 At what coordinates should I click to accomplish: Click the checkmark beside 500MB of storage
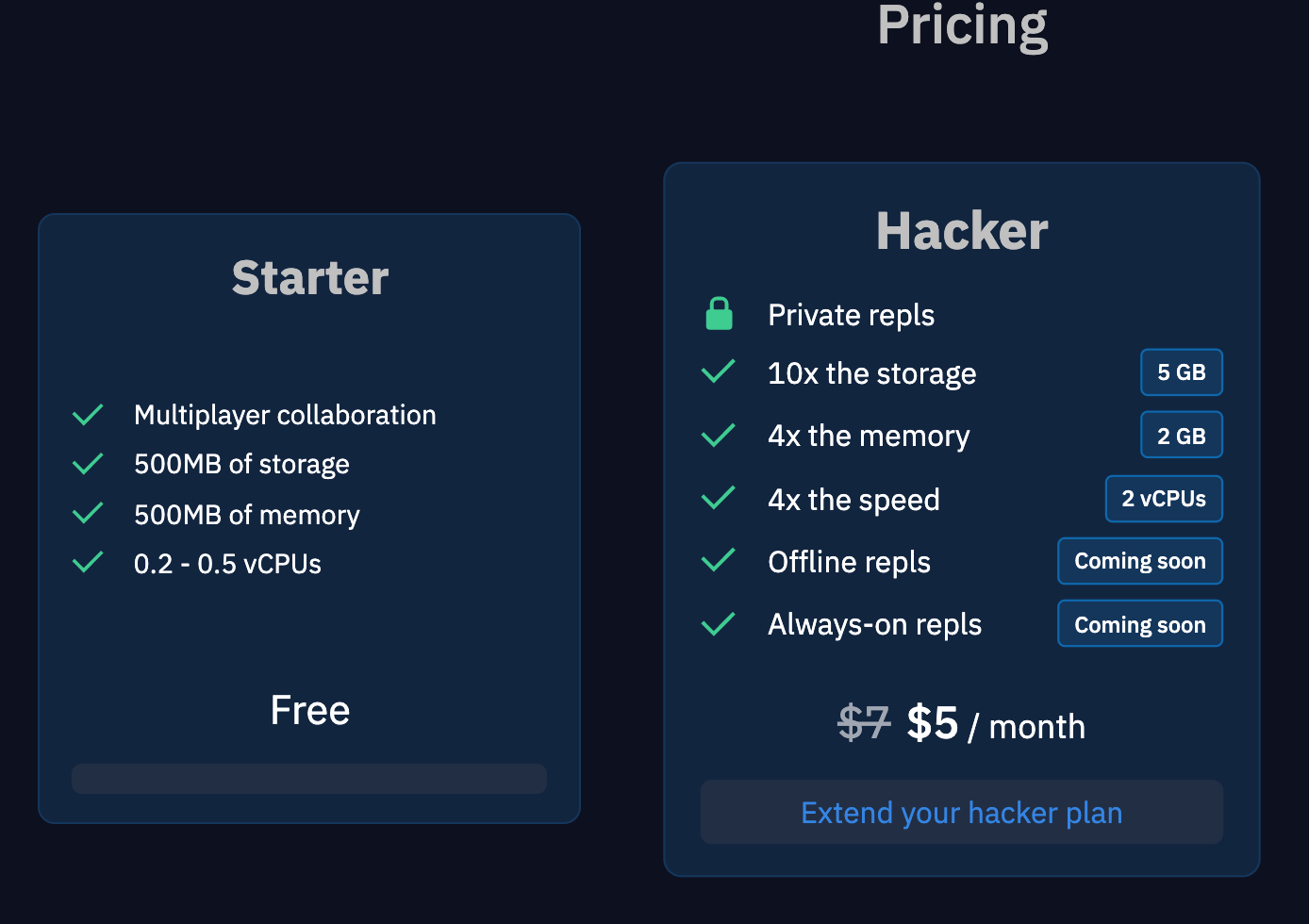click(88, 464)
